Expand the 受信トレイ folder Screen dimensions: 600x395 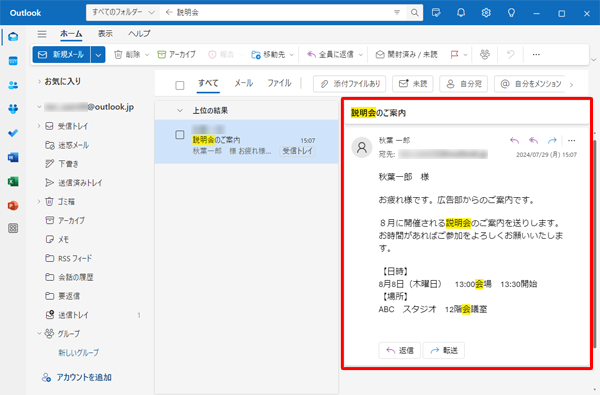[39, 126]
